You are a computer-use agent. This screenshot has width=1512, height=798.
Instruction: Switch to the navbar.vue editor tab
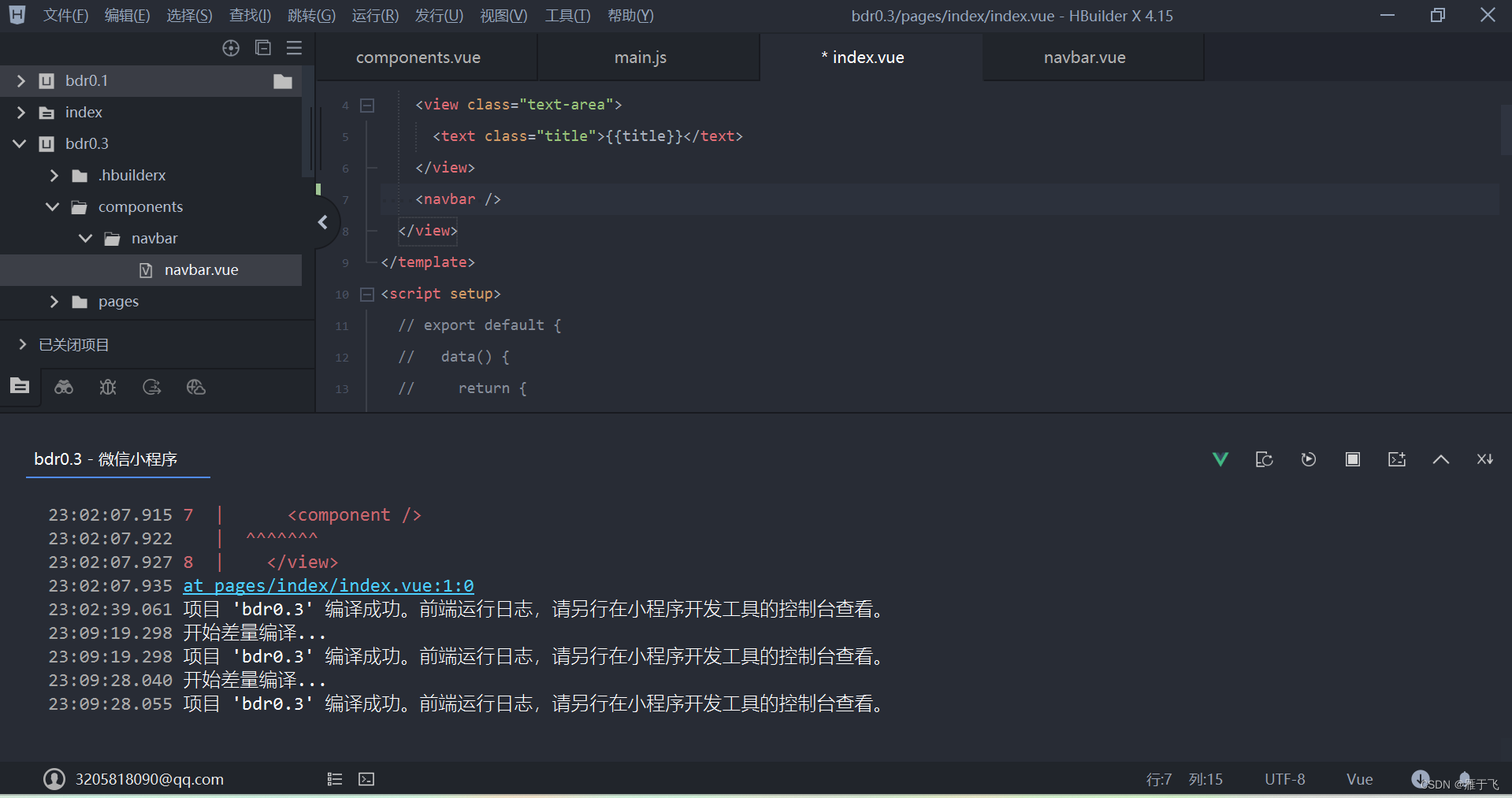tap(1093, 58)
